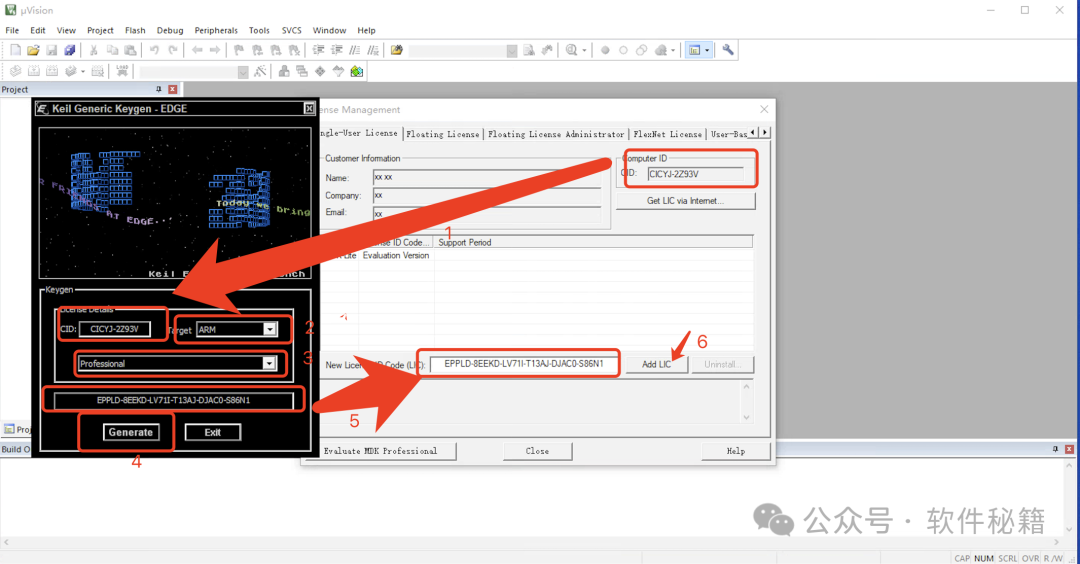This screenshot has width=1080, height=564.
Task: Click the Find in Files icon
Action: 397,50
